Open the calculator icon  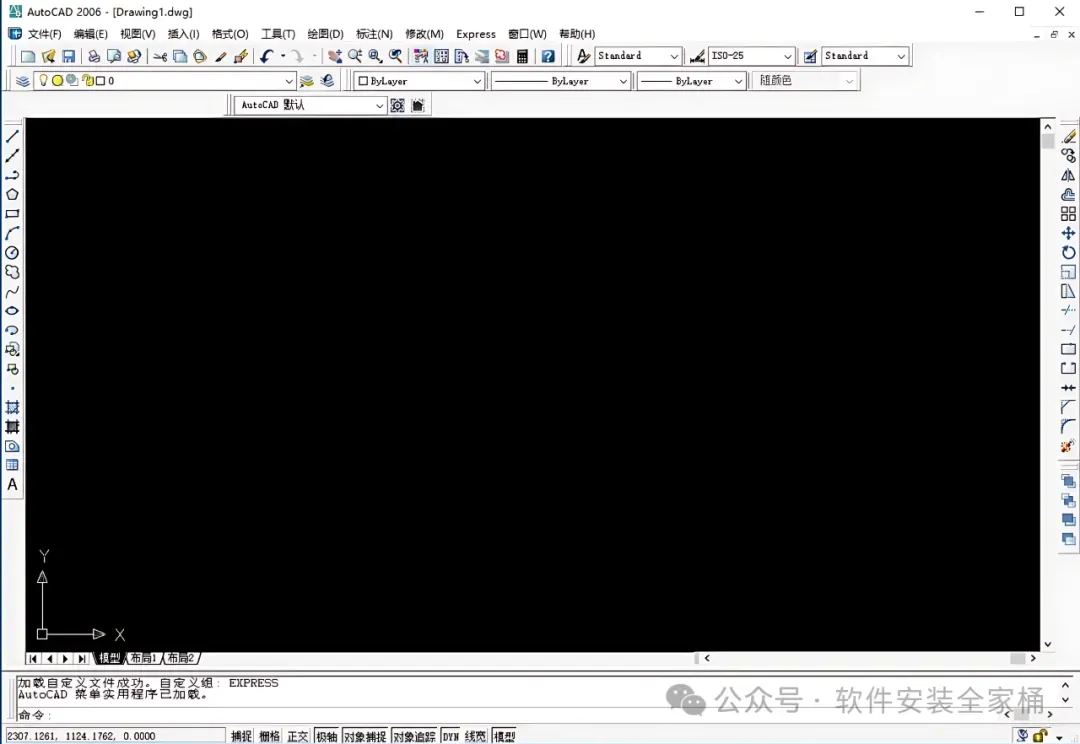coord(522,56)
